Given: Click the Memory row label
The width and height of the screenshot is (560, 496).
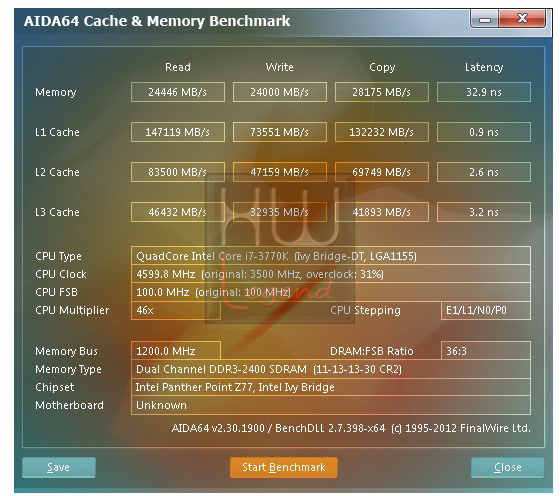Looking at the screenshot, I should tap(56, 92).
